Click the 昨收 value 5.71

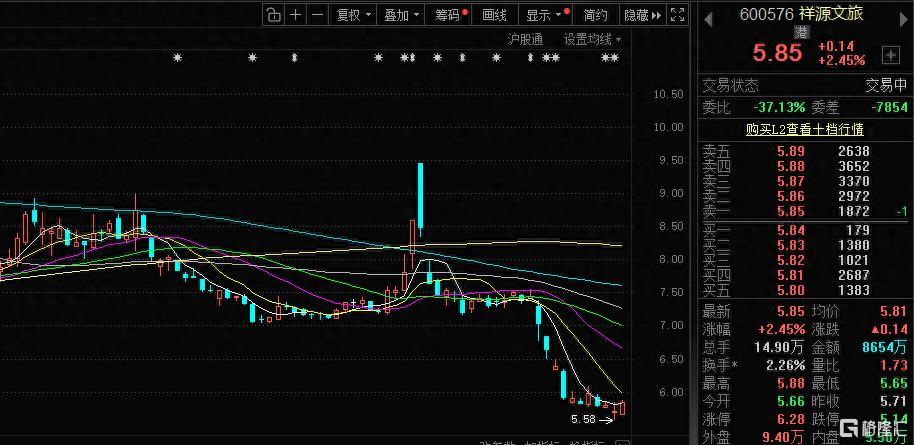pyautogui.click(x=894, y=402)
